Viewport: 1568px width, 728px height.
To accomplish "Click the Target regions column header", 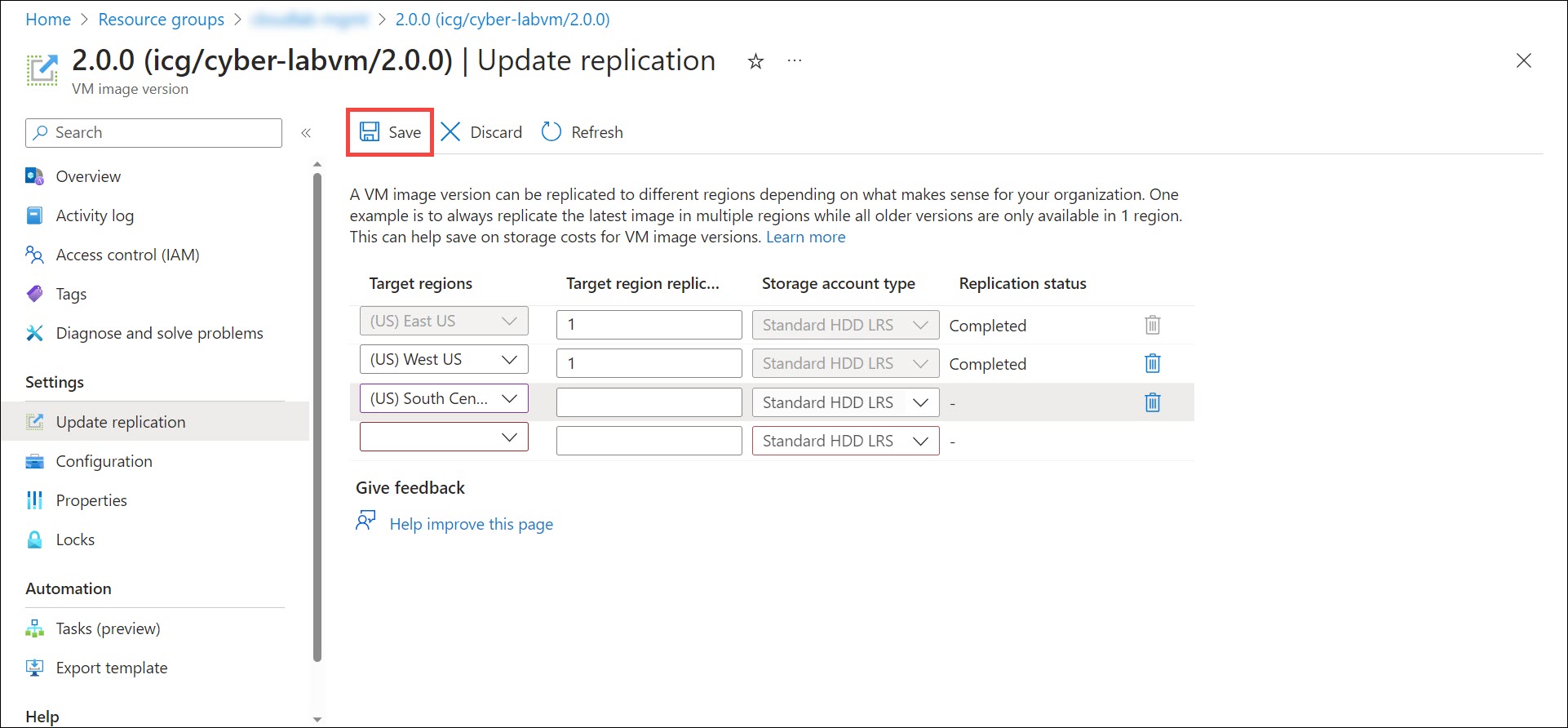I will (420, 284).
